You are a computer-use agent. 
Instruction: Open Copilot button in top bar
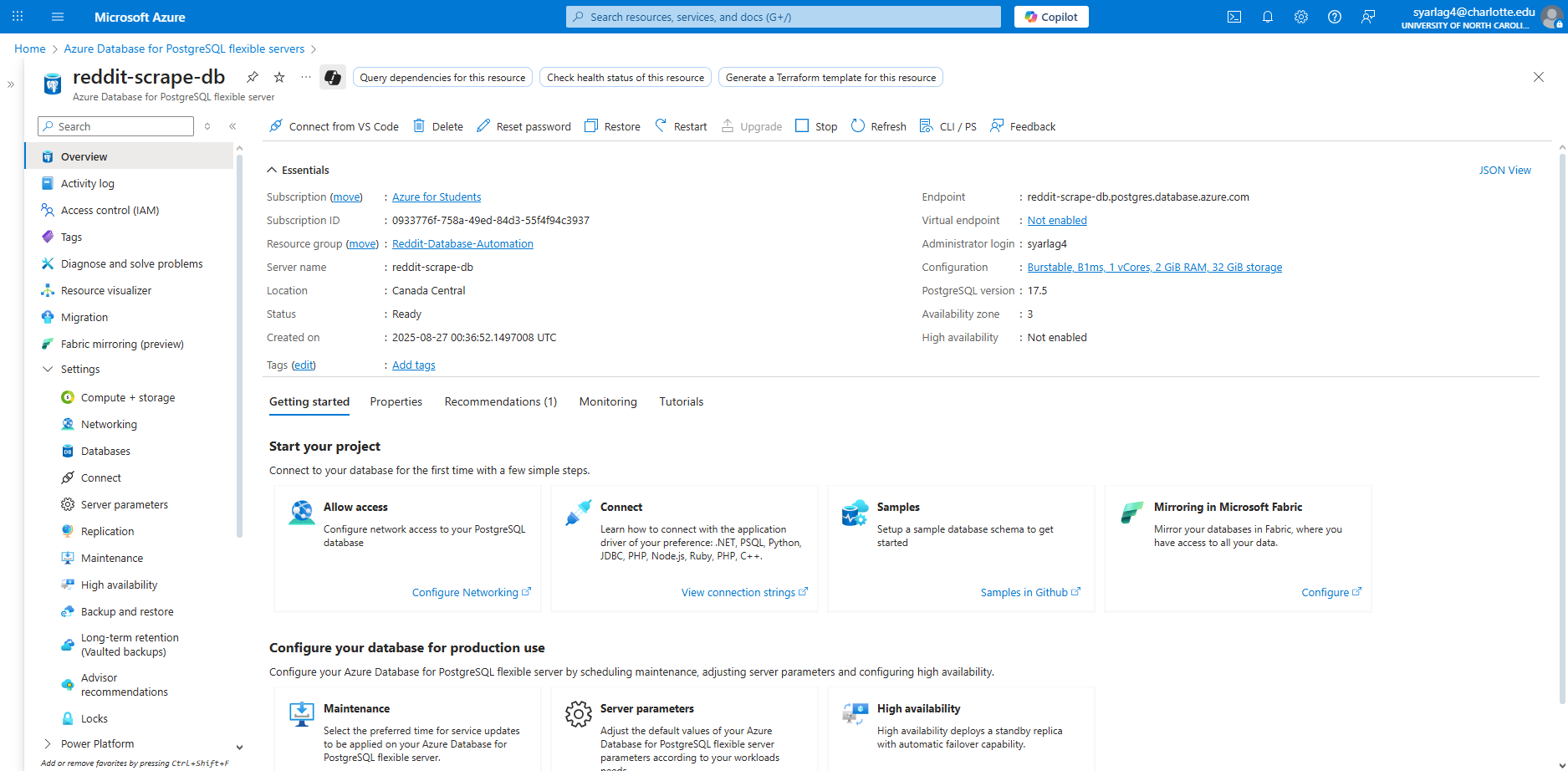click(1051, 17)
